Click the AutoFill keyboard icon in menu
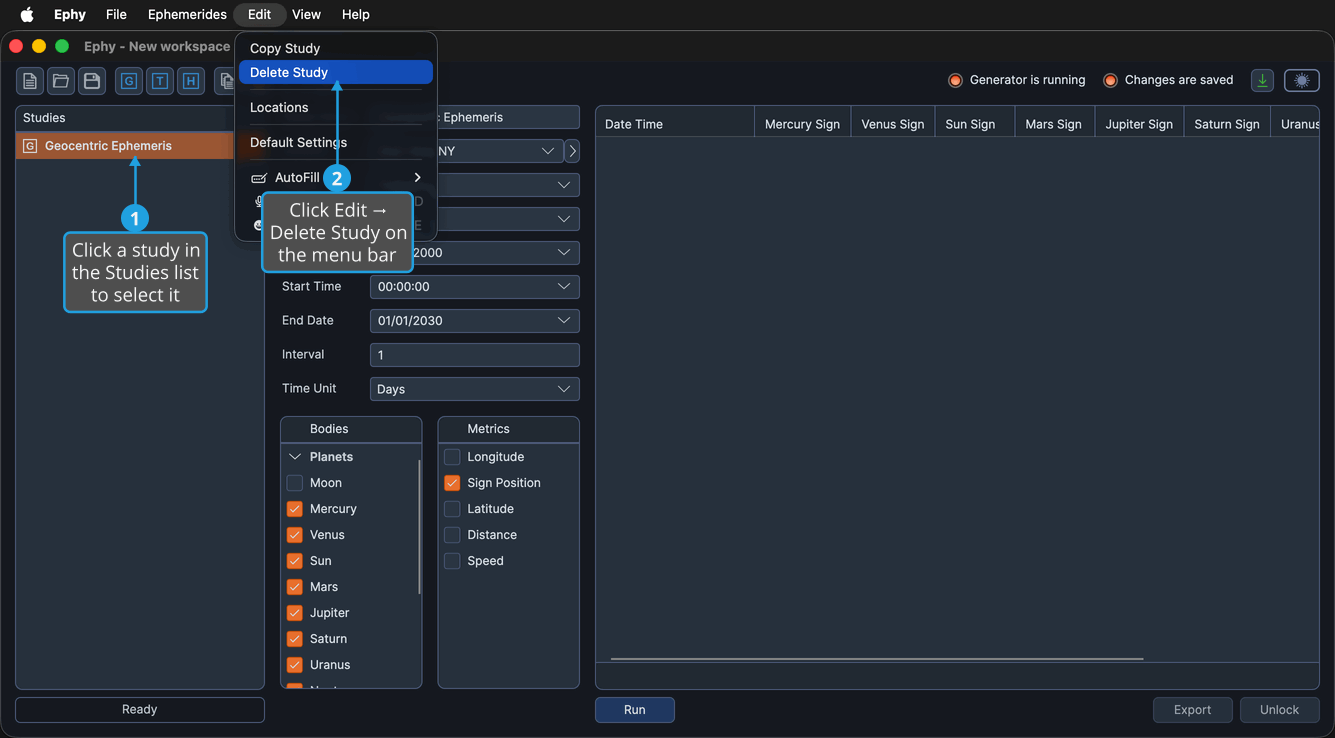Image resolution: width=1335 pixels, height=738 pixels. 259,178
